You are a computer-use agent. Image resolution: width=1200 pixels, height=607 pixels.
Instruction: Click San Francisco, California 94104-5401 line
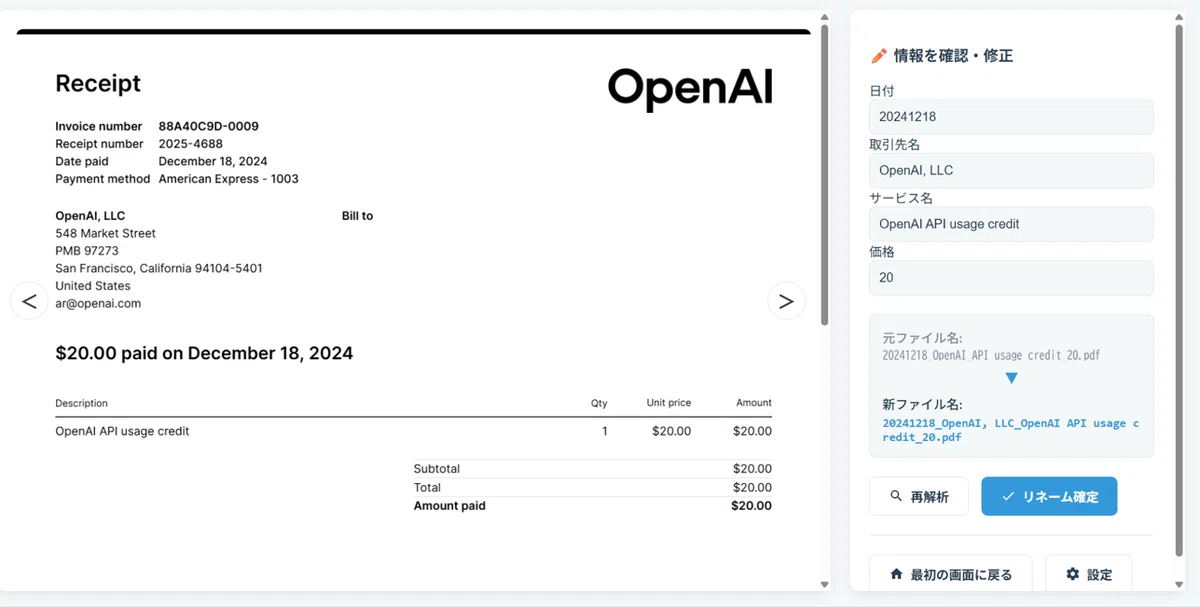point(159,268)
